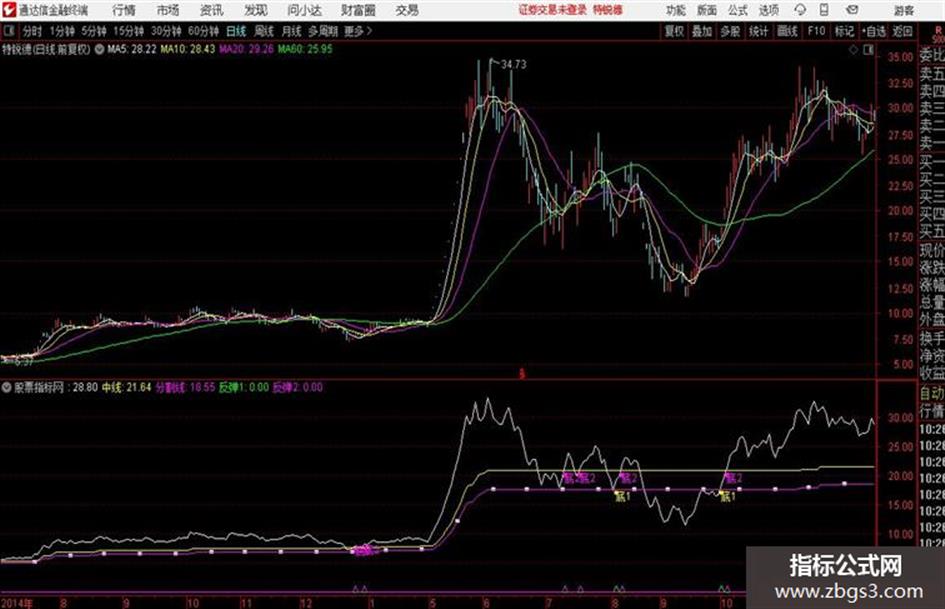
Task: Open the 市场 menu
Action: [168, 10]
